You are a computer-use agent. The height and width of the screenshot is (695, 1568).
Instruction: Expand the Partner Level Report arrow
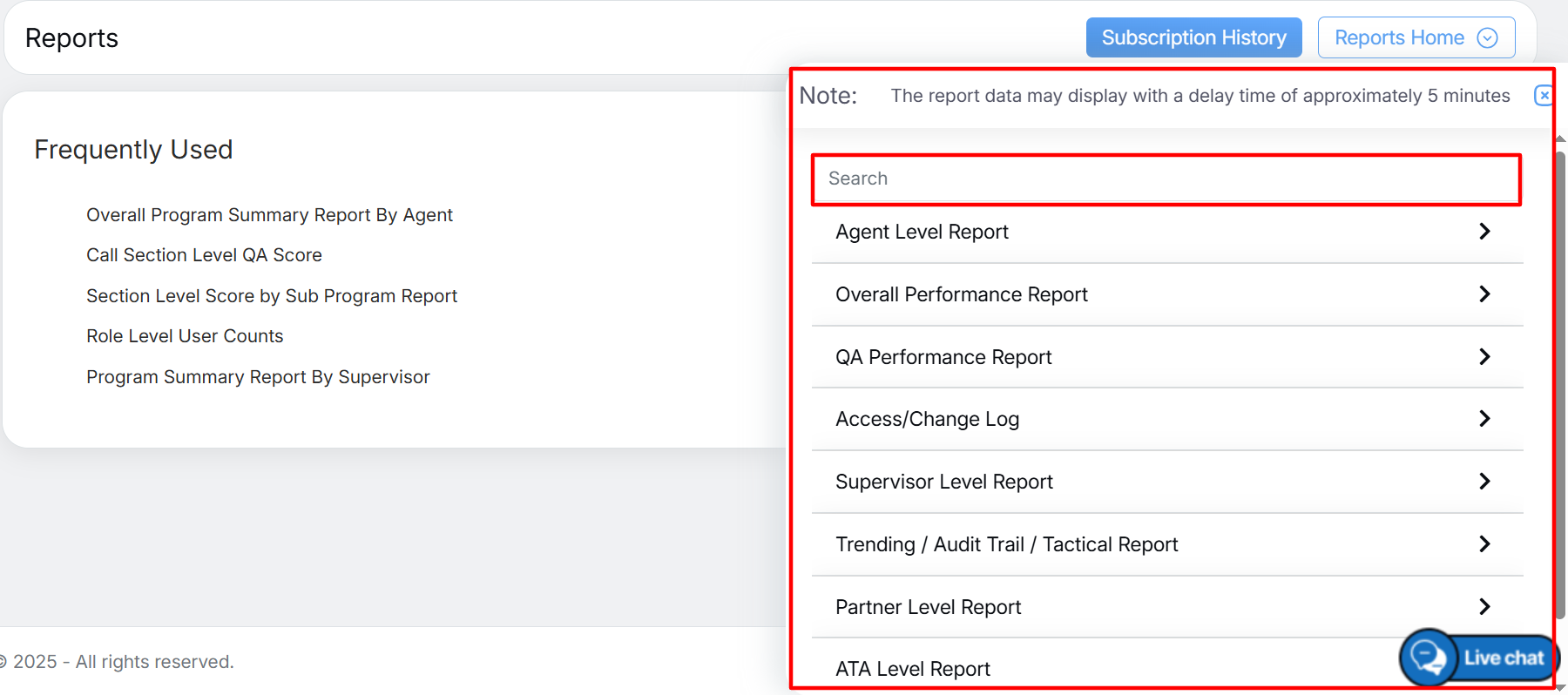click(1484, 607)
